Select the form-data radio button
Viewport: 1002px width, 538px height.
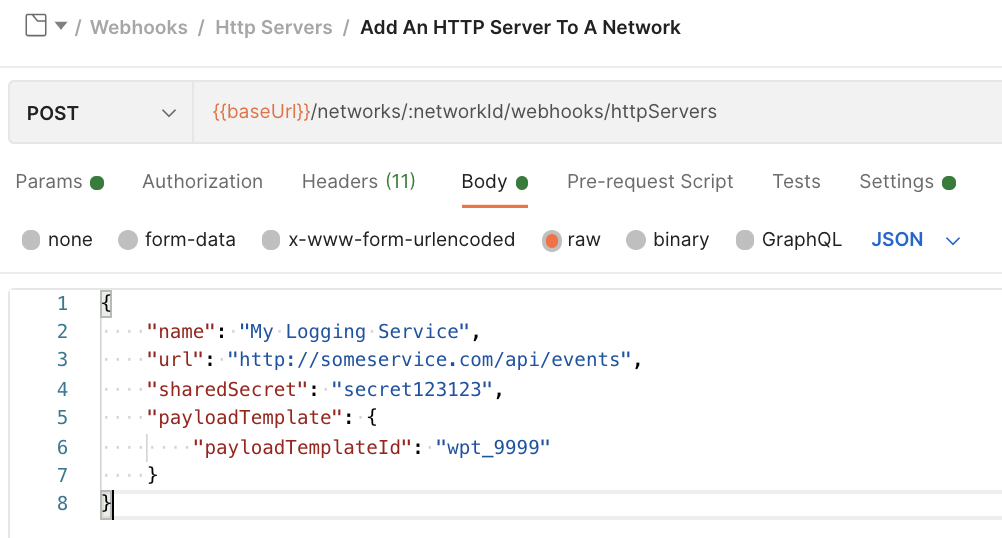point(128,240)
